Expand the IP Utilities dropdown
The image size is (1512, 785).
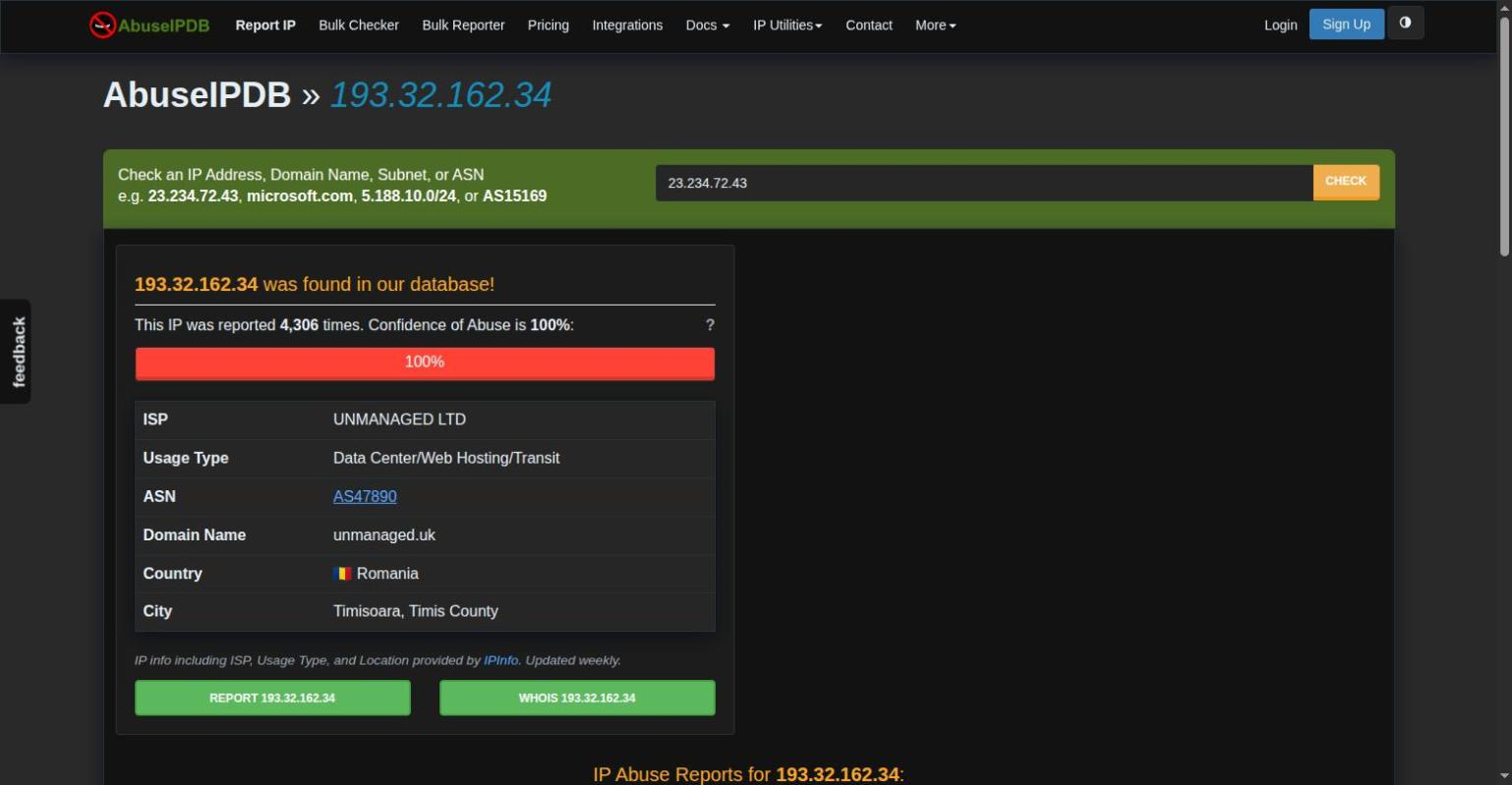point(787,26)
